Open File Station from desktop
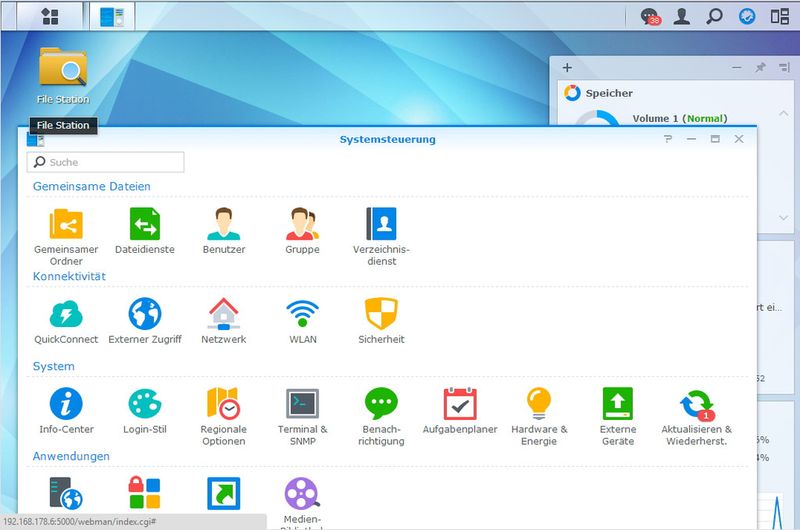Viewport: 800px width, 530px height. tap(63, 68)
